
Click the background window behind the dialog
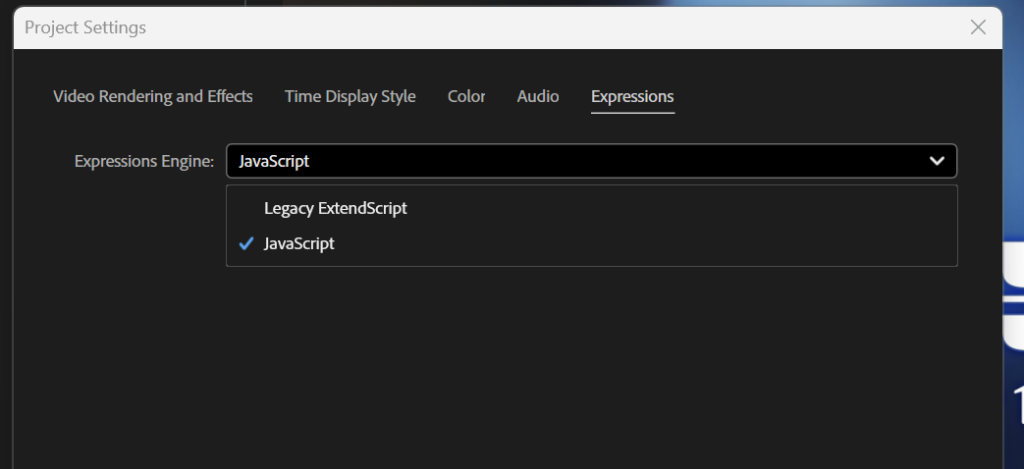pyautogui.click(x=1013, y=300)
